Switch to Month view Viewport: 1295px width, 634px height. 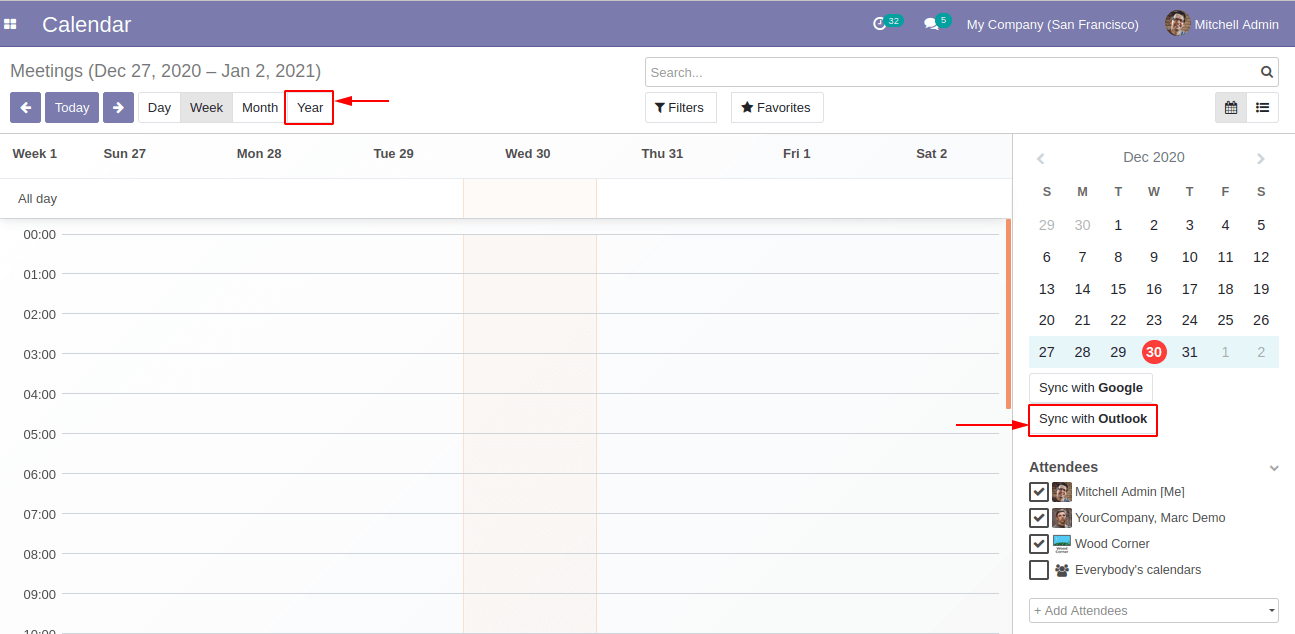click(260, 108)
